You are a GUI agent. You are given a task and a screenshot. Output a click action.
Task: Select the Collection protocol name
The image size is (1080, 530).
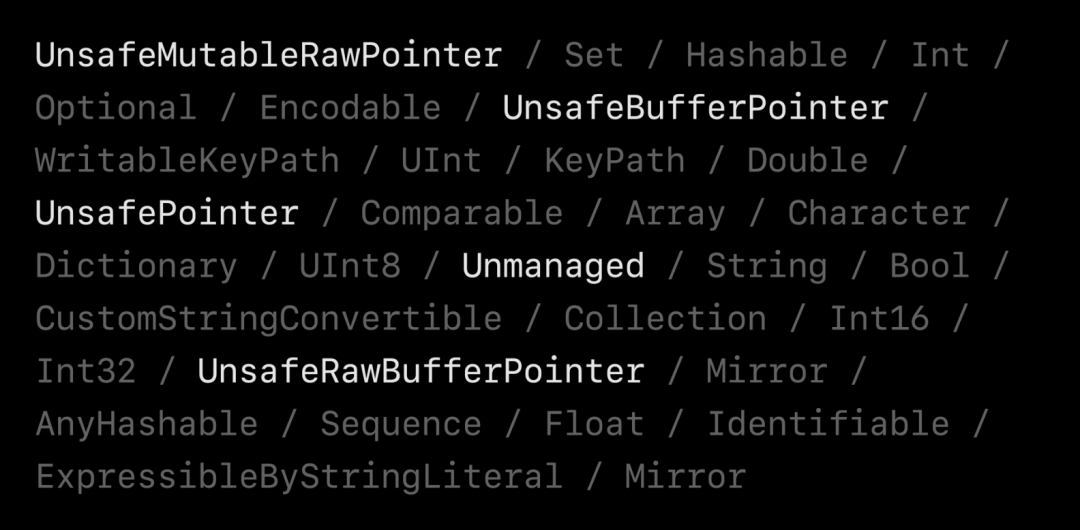coord(665,319)
